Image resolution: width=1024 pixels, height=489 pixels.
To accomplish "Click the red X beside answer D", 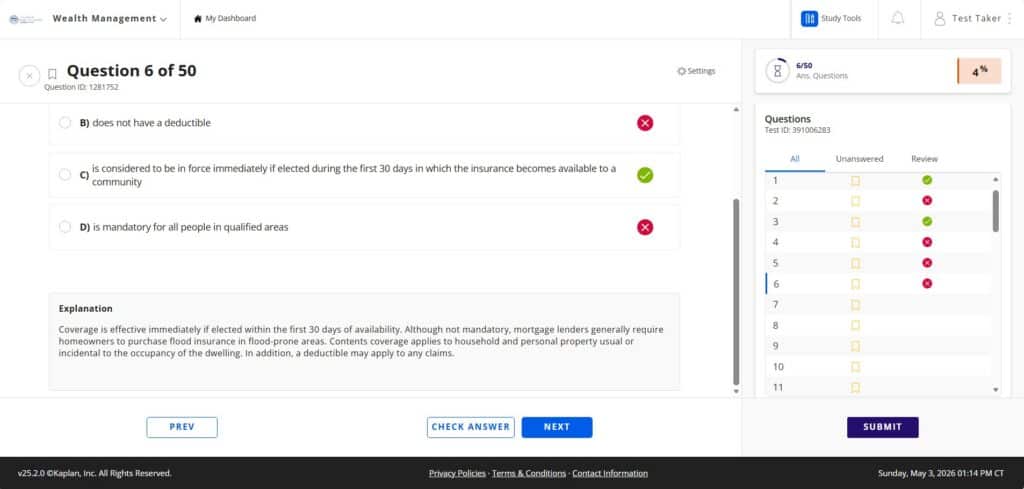I will point(645,227).
